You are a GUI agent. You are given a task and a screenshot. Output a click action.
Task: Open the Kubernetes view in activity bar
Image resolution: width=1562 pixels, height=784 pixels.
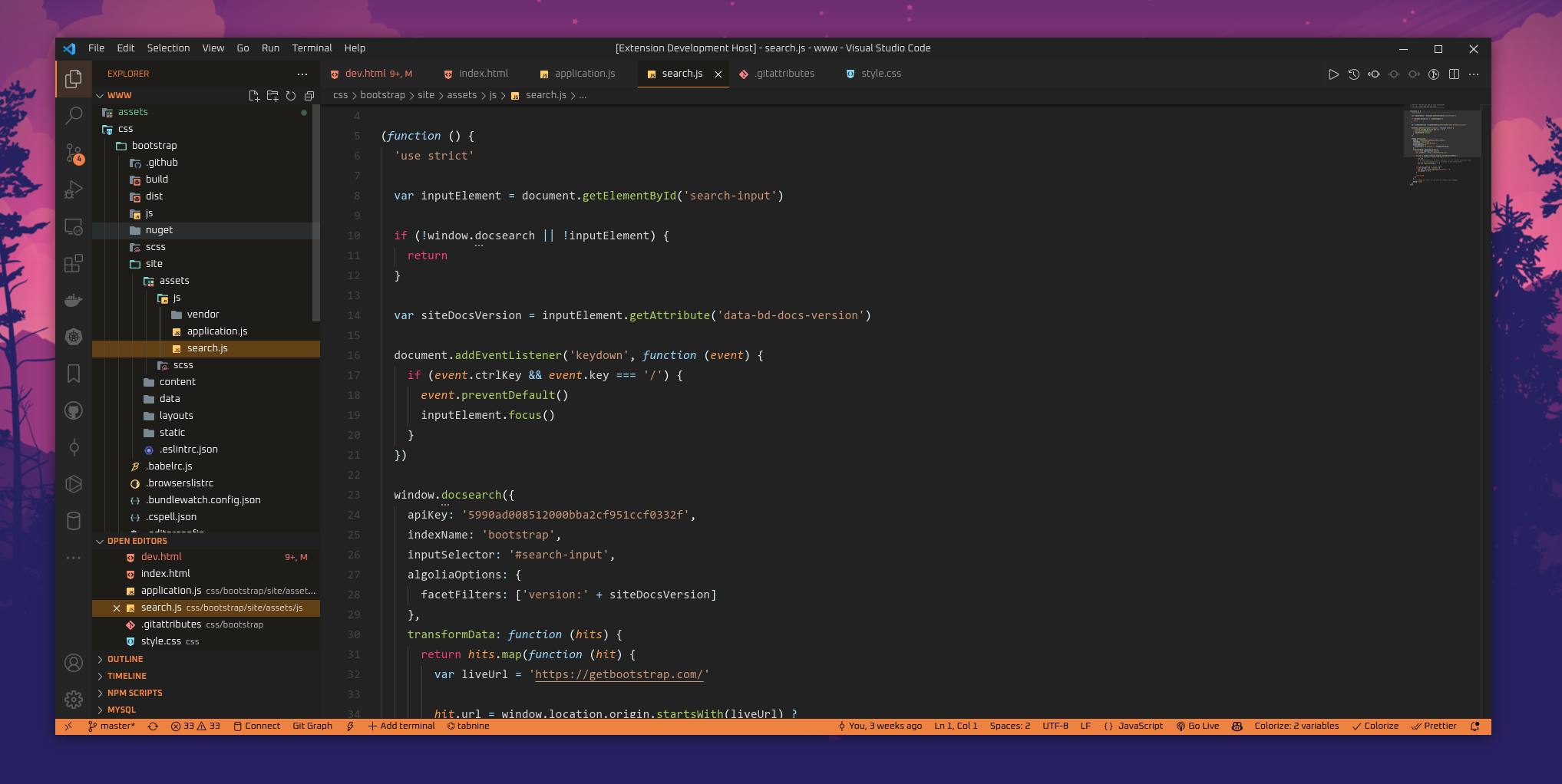tap(74, 337)
